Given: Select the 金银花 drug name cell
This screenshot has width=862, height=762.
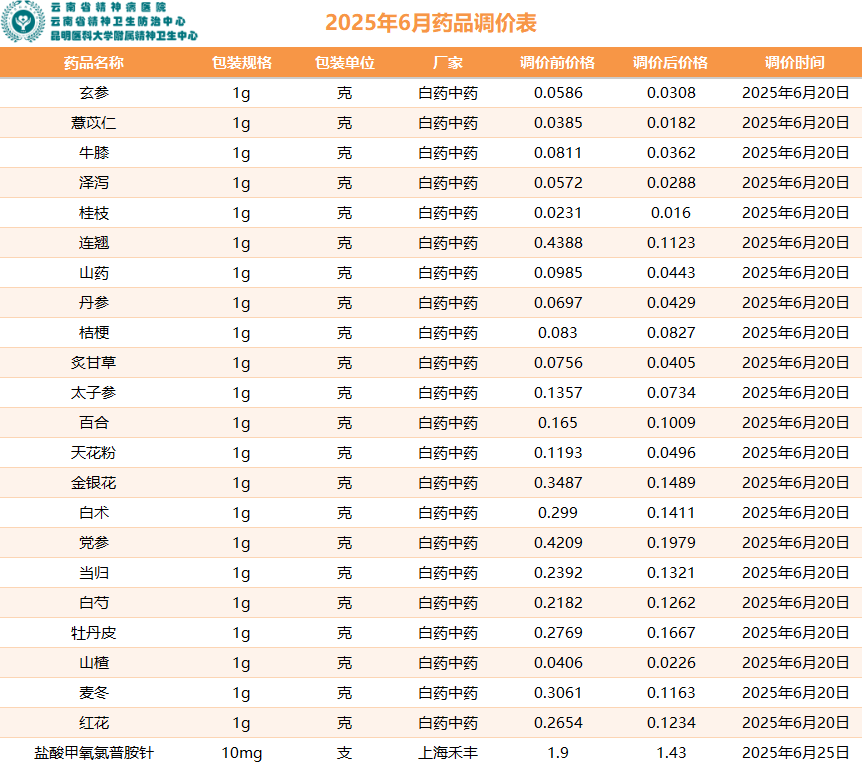Looking at the screenshot, I should click(x=94, y=483).
